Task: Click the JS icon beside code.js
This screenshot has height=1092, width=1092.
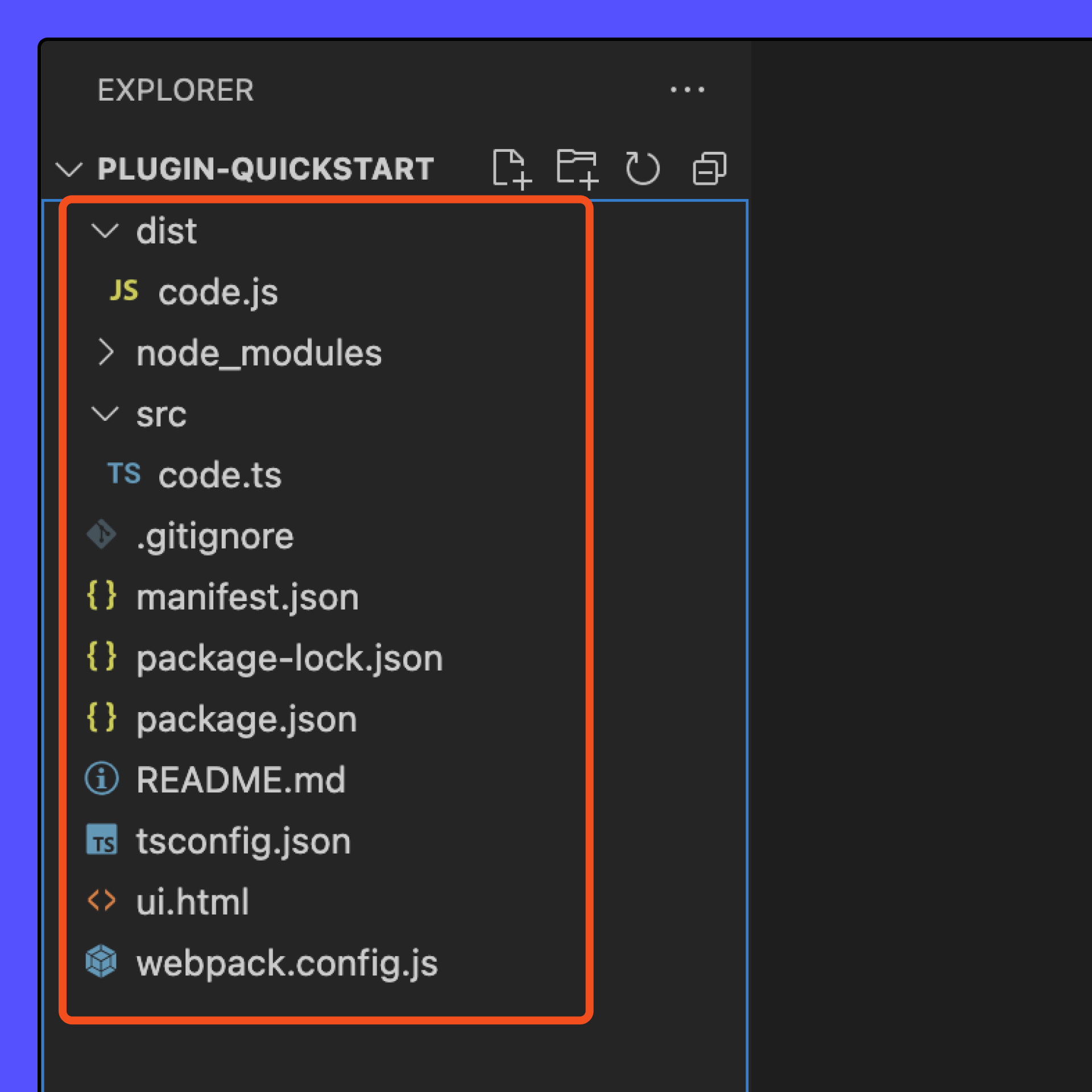Action: 124,291
